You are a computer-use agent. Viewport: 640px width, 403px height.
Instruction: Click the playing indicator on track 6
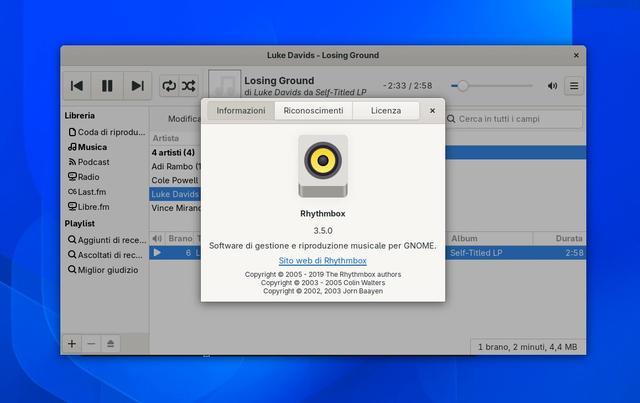[x=157, y=253]
